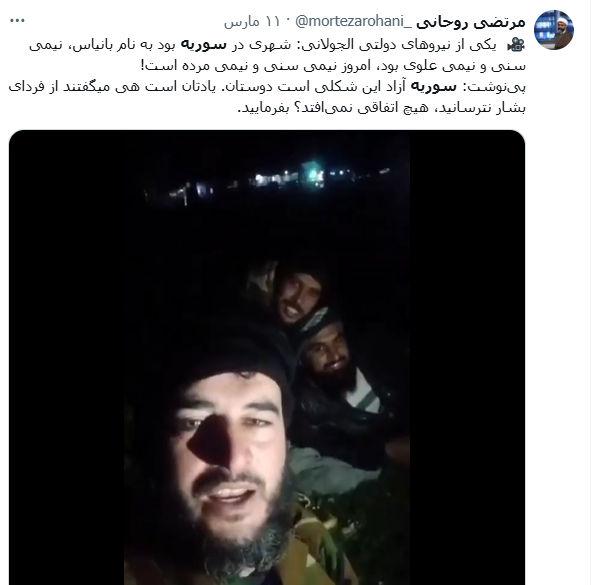
Task: Click the black left margin of the video
Action: click(x=66, y=357)
